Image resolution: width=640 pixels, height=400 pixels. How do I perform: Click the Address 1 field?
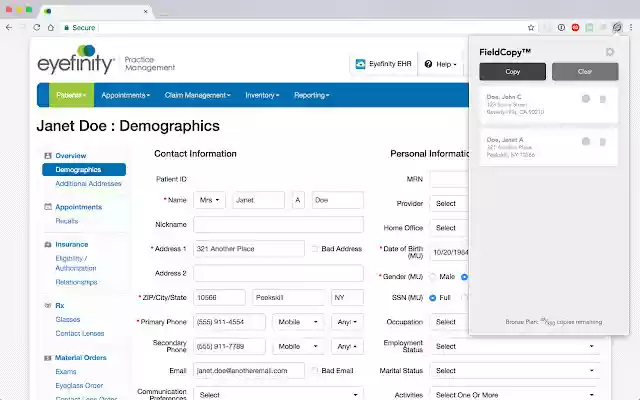[249, 249]
